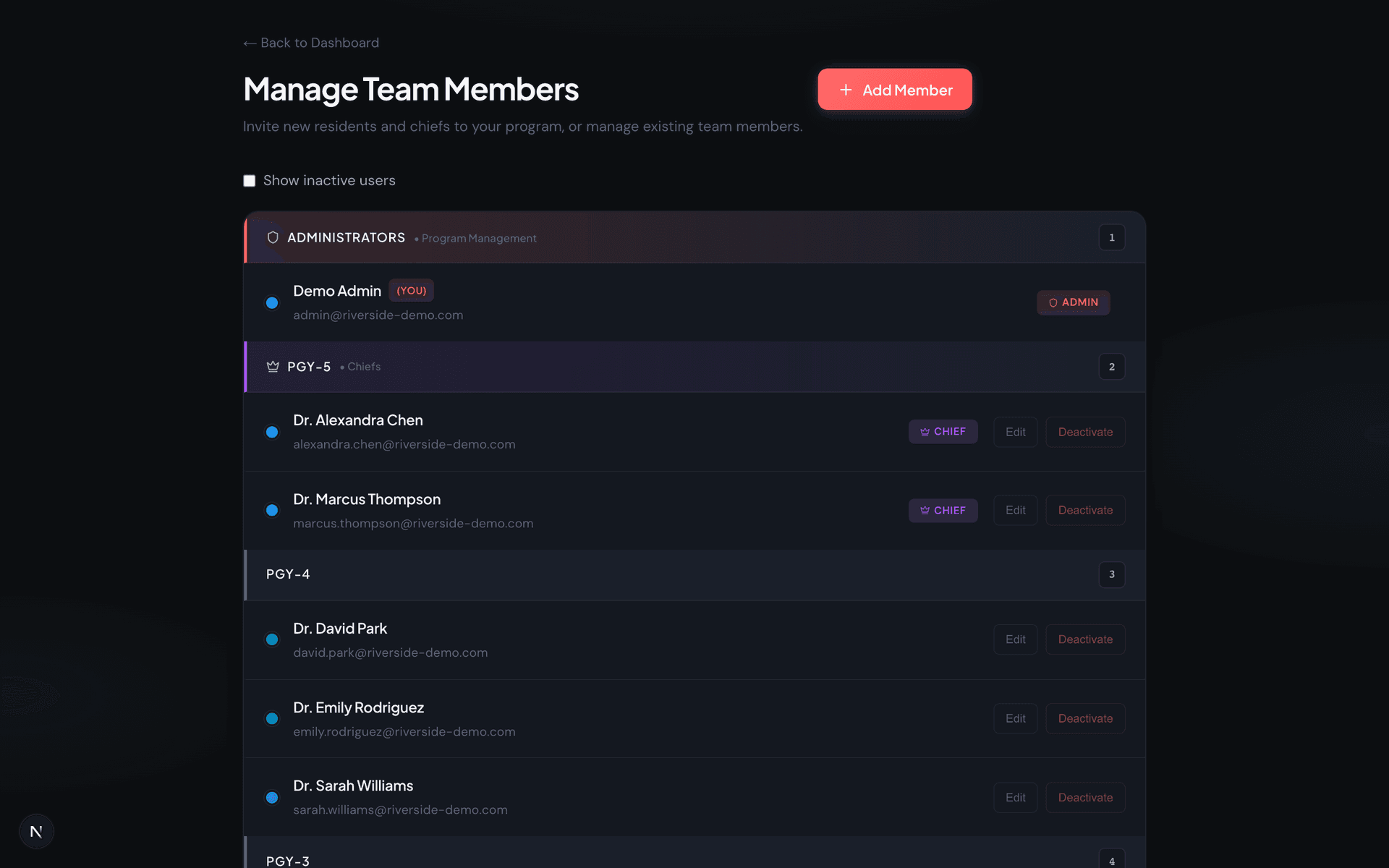Click the CHIEF badge for Dr. Alexandra Chen
The width and height of the screenshot is (1389, 868).
tap(943, 432)
